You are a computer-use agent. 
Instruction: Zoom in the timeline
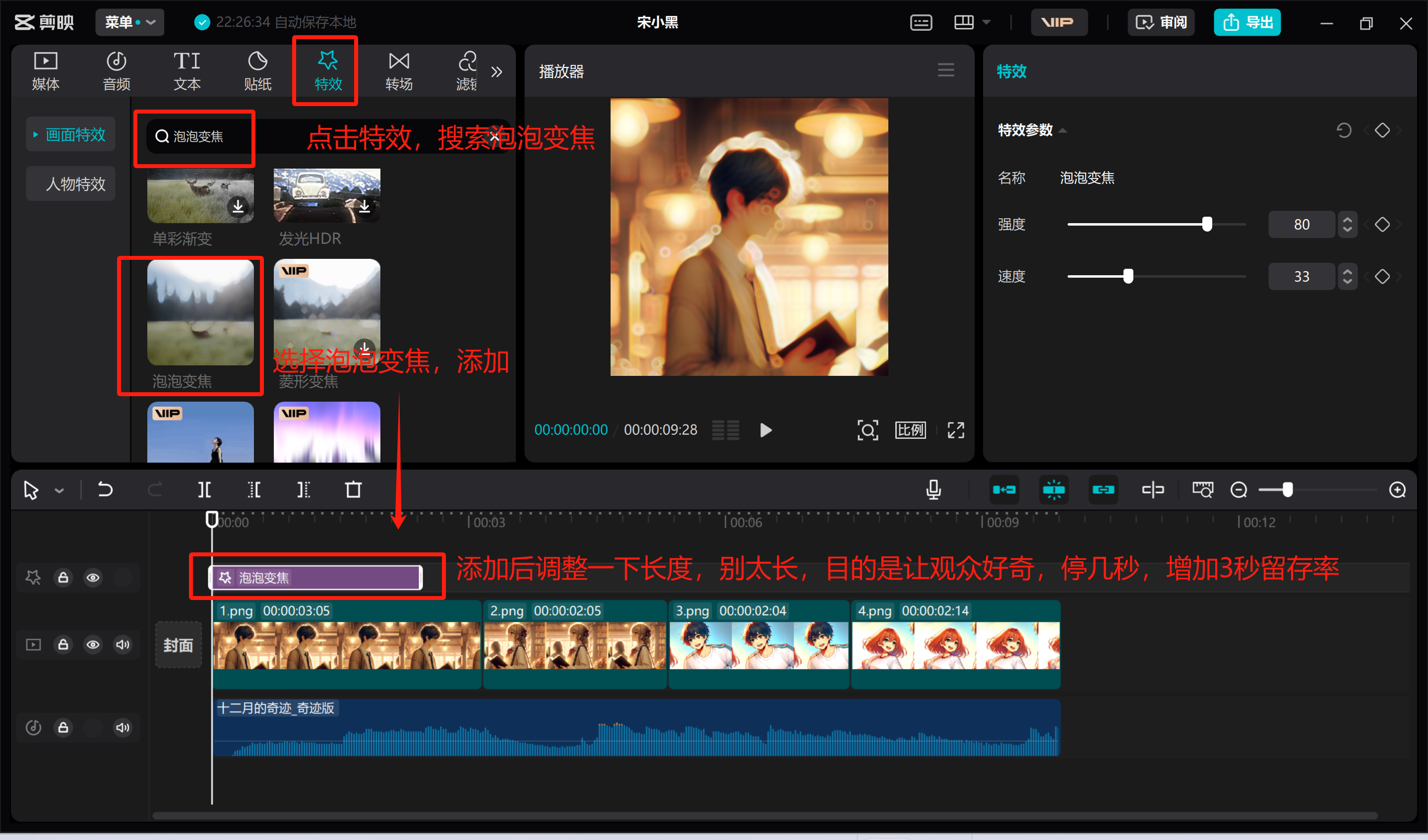1397,489
